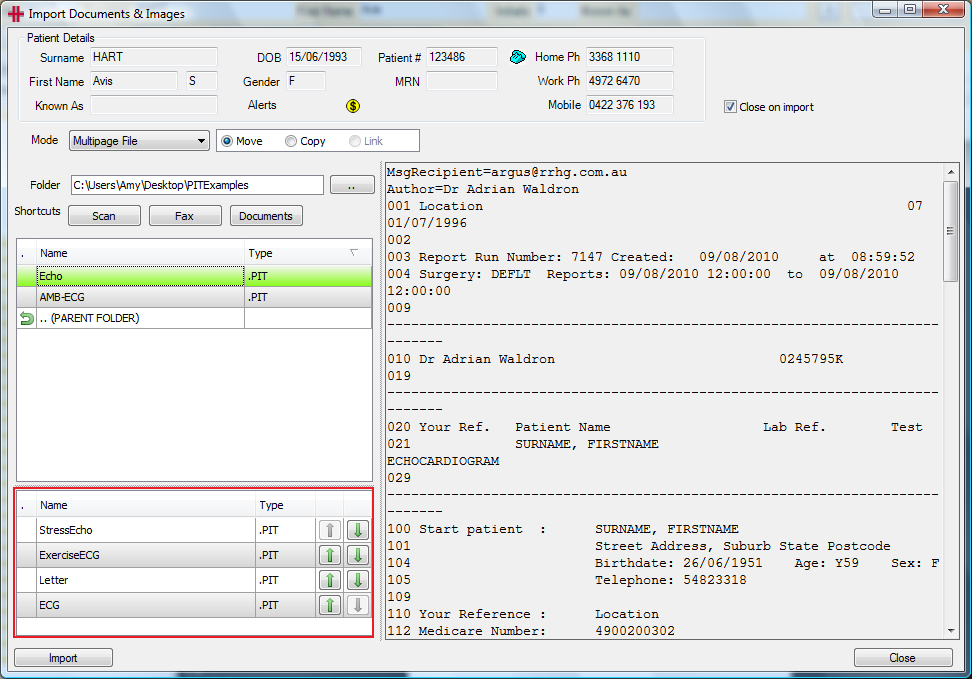Image resolution: width=972 pixels, height=679 pixels.
Task: Open the Mode dropdown showing Multipage File
Action: coord(139,141)
